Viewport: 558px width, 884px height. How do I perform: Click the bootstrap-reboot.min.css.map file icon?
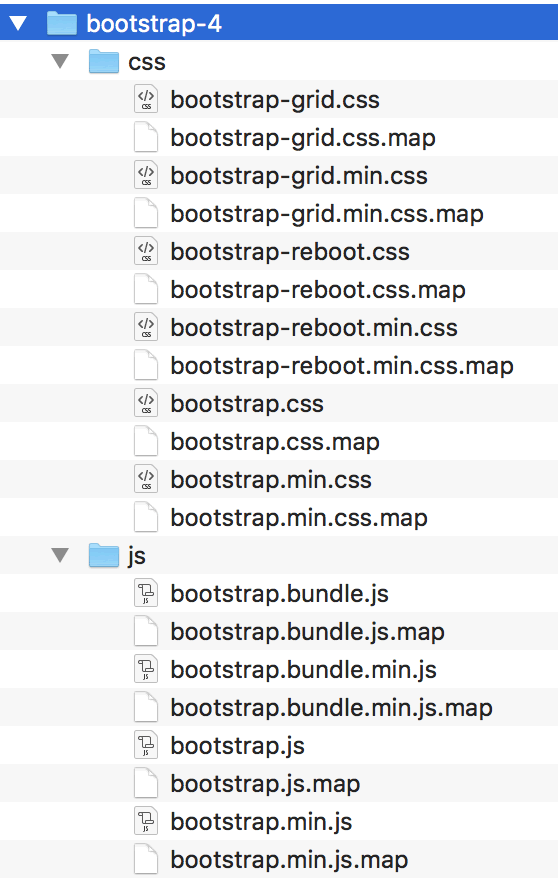click(146, 365)
